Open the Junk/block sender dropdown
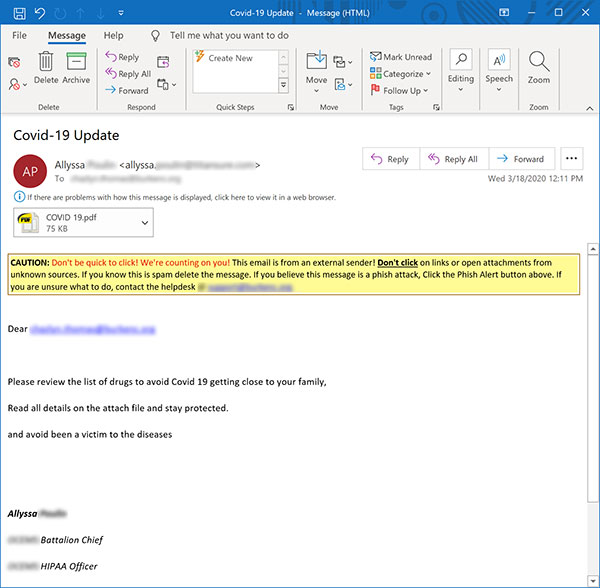Viewport: 600px width, 588px height. pyautogui.click(x=18, y=84)
